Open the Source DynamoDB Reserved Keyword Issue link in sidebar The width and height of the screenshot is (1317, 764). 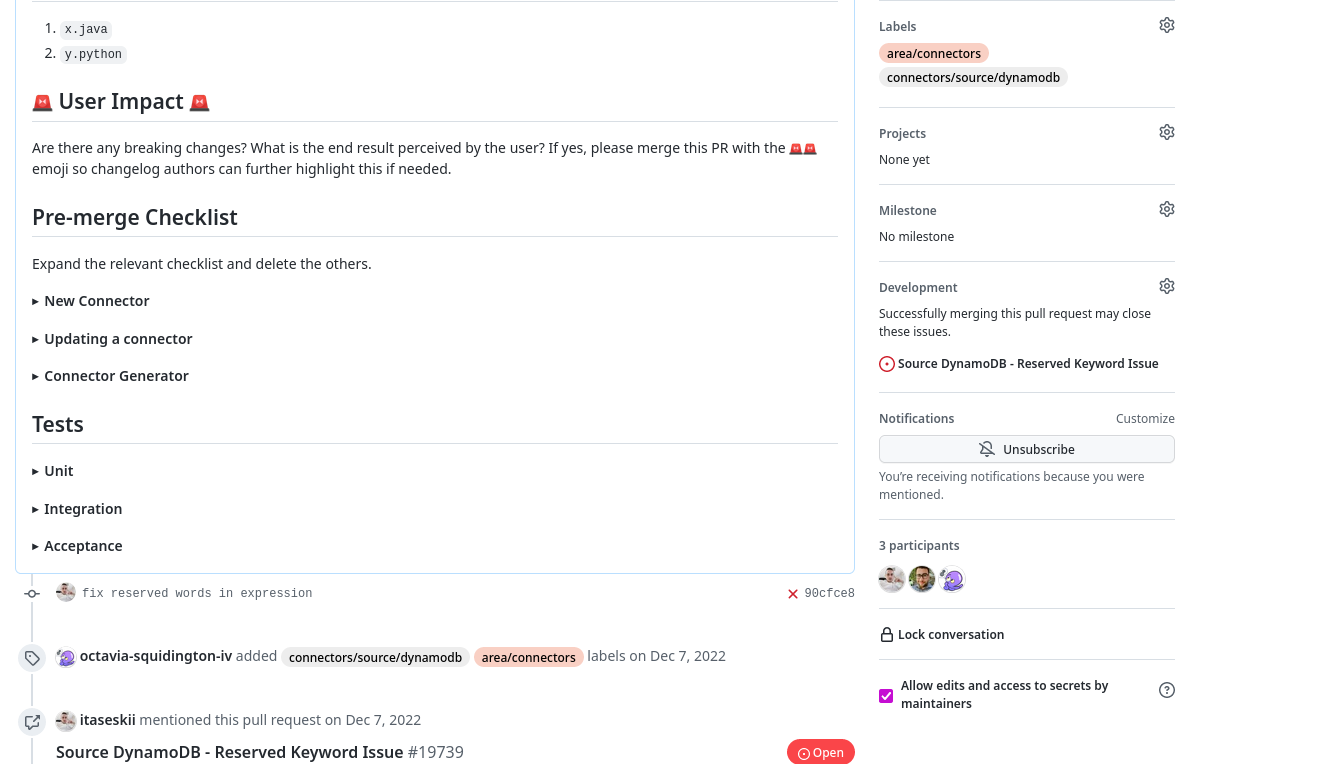pyautogui.click(x=1028, y=364)
